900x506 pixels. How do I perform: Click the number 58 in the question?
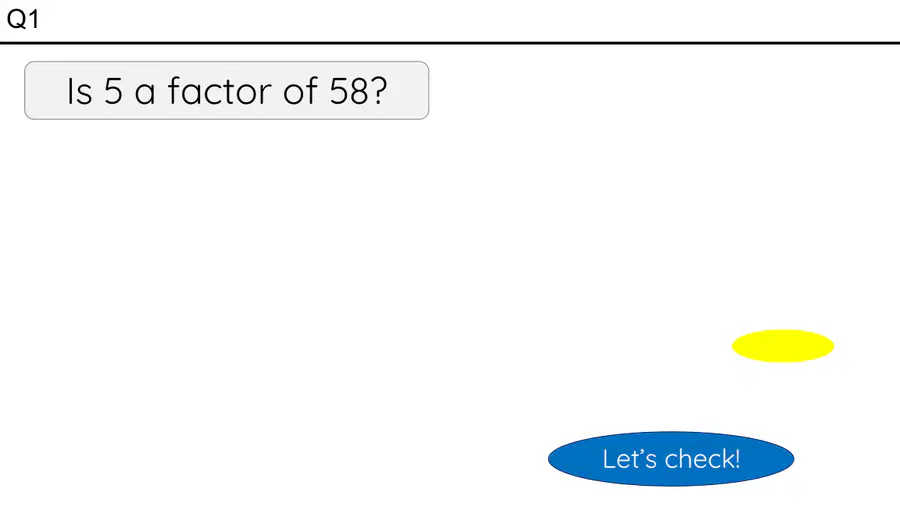[x=349, y=91]
